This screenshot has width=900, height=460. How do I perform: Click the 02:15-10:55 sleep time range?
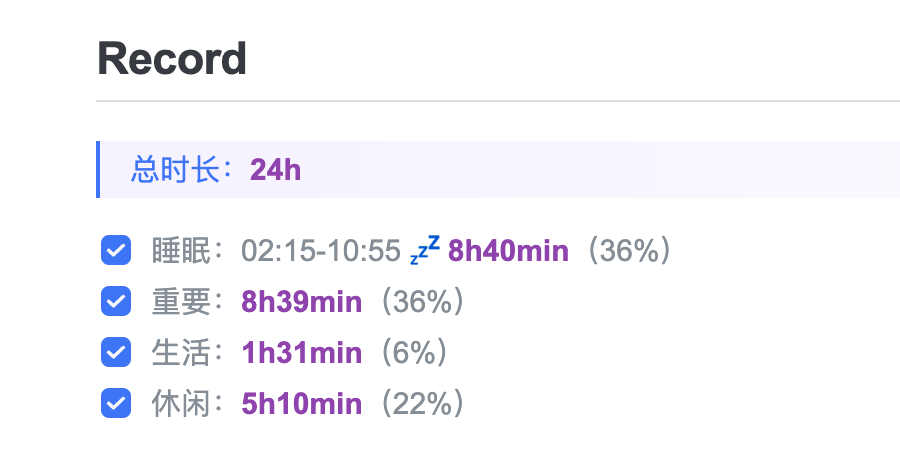point(321,251)
